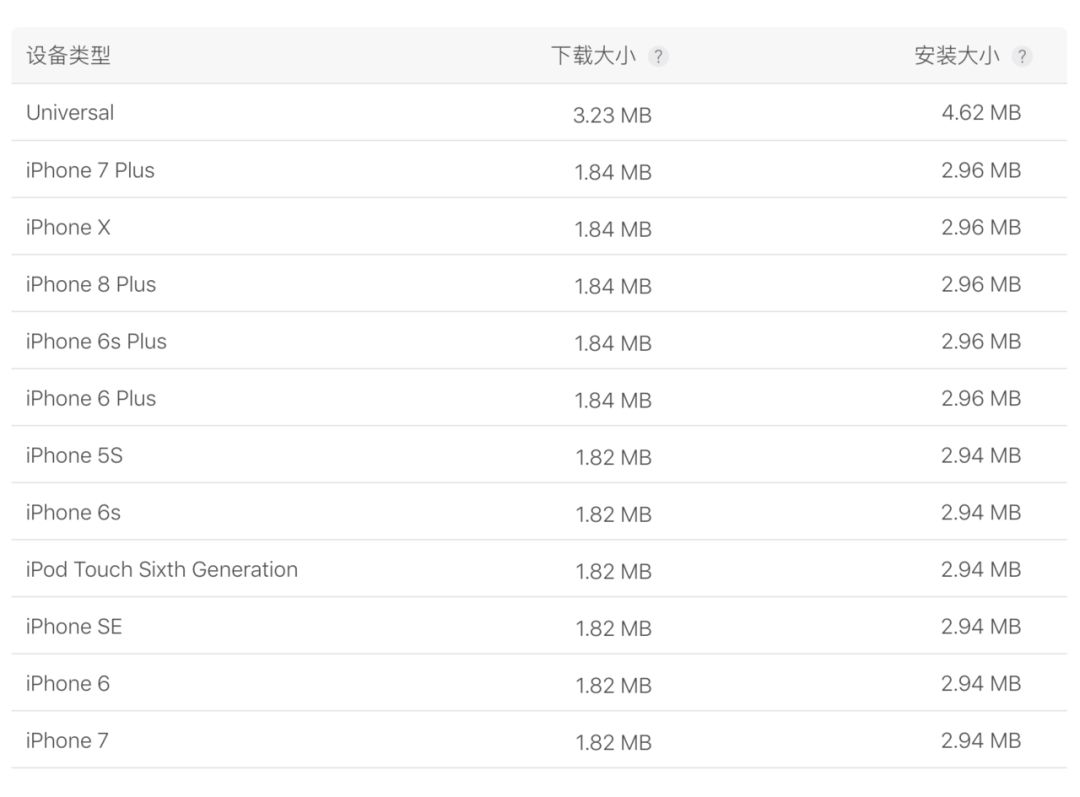This screenshot has width=1080, height=797.
Task: Click the iPhone 8 Plus row
Action: pyautogui.click(x=91, y=284)
